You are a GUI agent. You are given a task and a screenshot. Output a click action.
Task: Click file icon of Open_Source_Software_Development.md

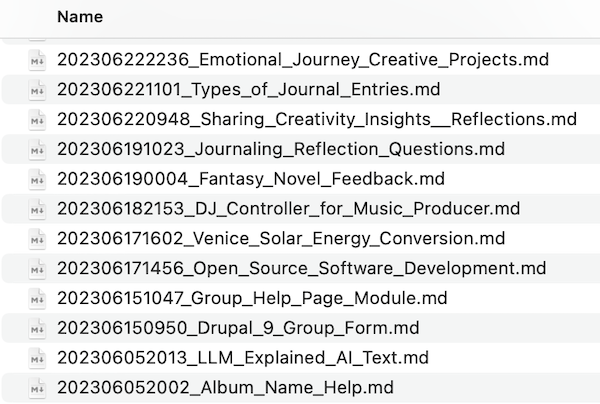click(38, 269)
